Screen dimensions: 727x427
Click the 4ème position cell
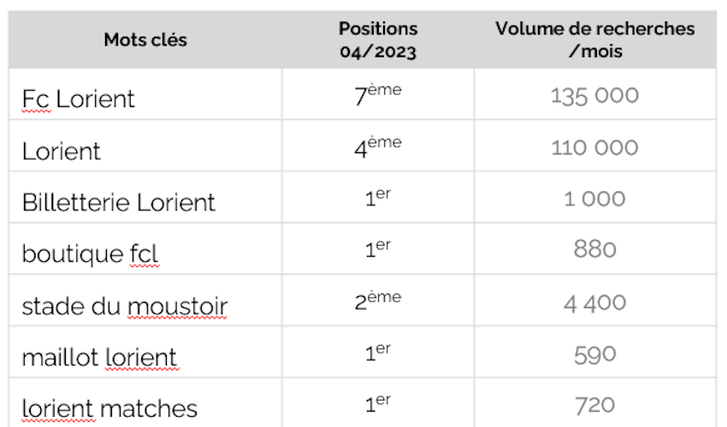click(378, 148)
